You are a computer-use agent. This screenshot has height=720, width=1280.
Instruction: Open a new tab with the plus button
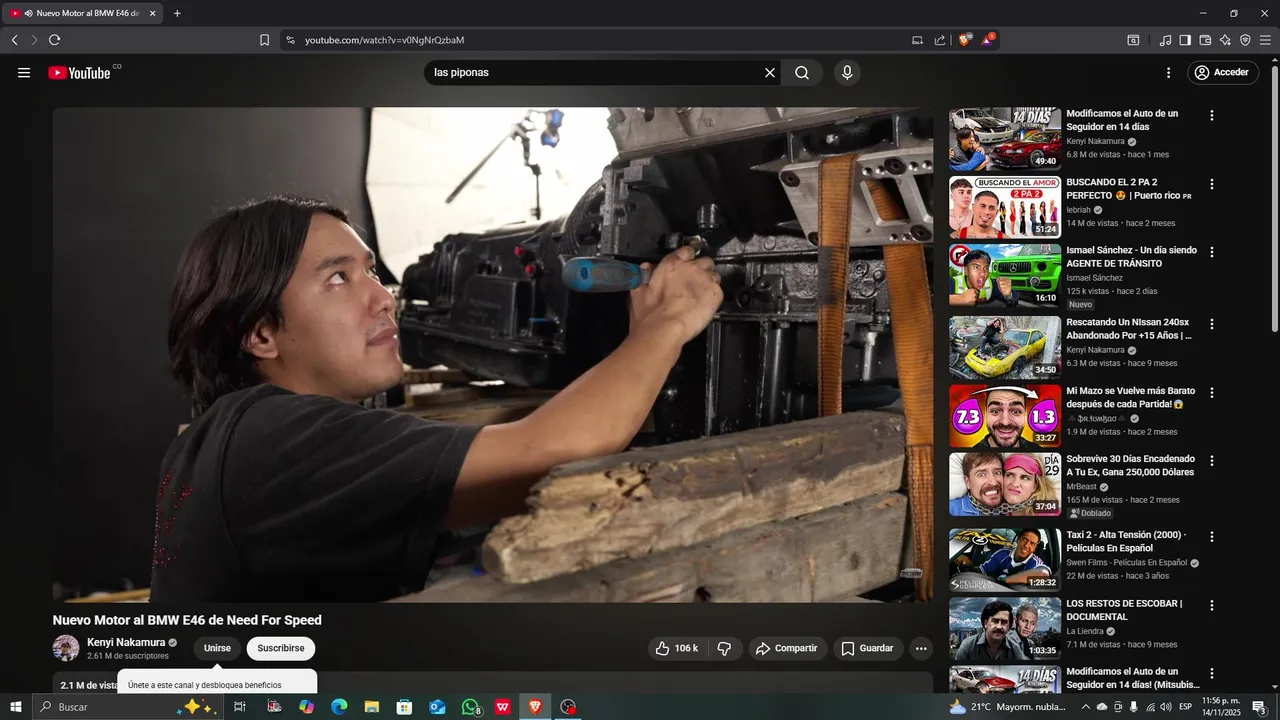pyautogui.click(x=177, y=13)
